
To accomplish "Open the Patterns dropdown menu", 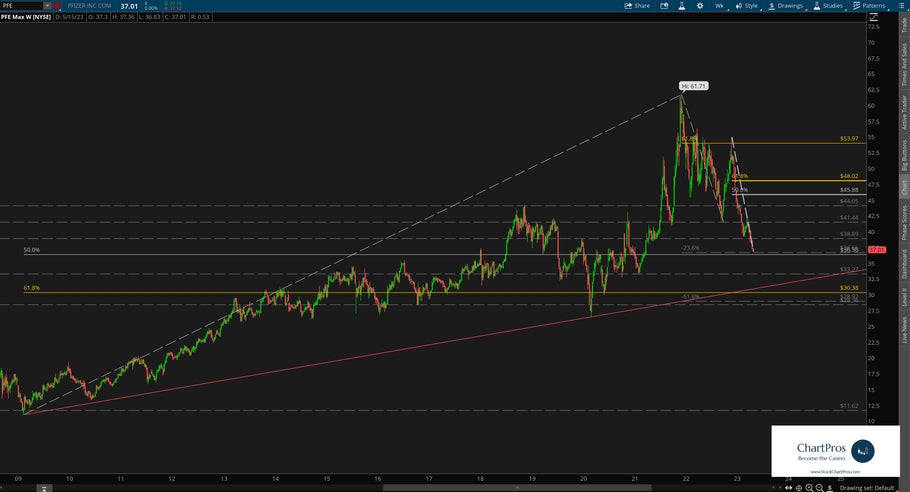I will pos(869,6).
